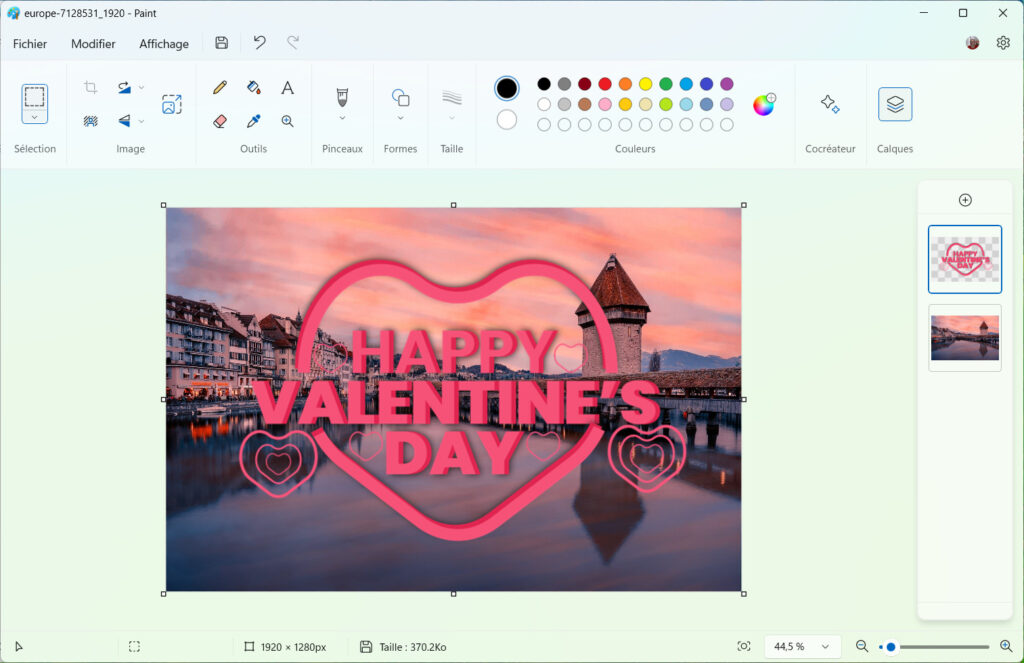Pick the purple color swatch
This screenshot has height=663, width=1024.
pyautogui.click(x=727, y=84)
